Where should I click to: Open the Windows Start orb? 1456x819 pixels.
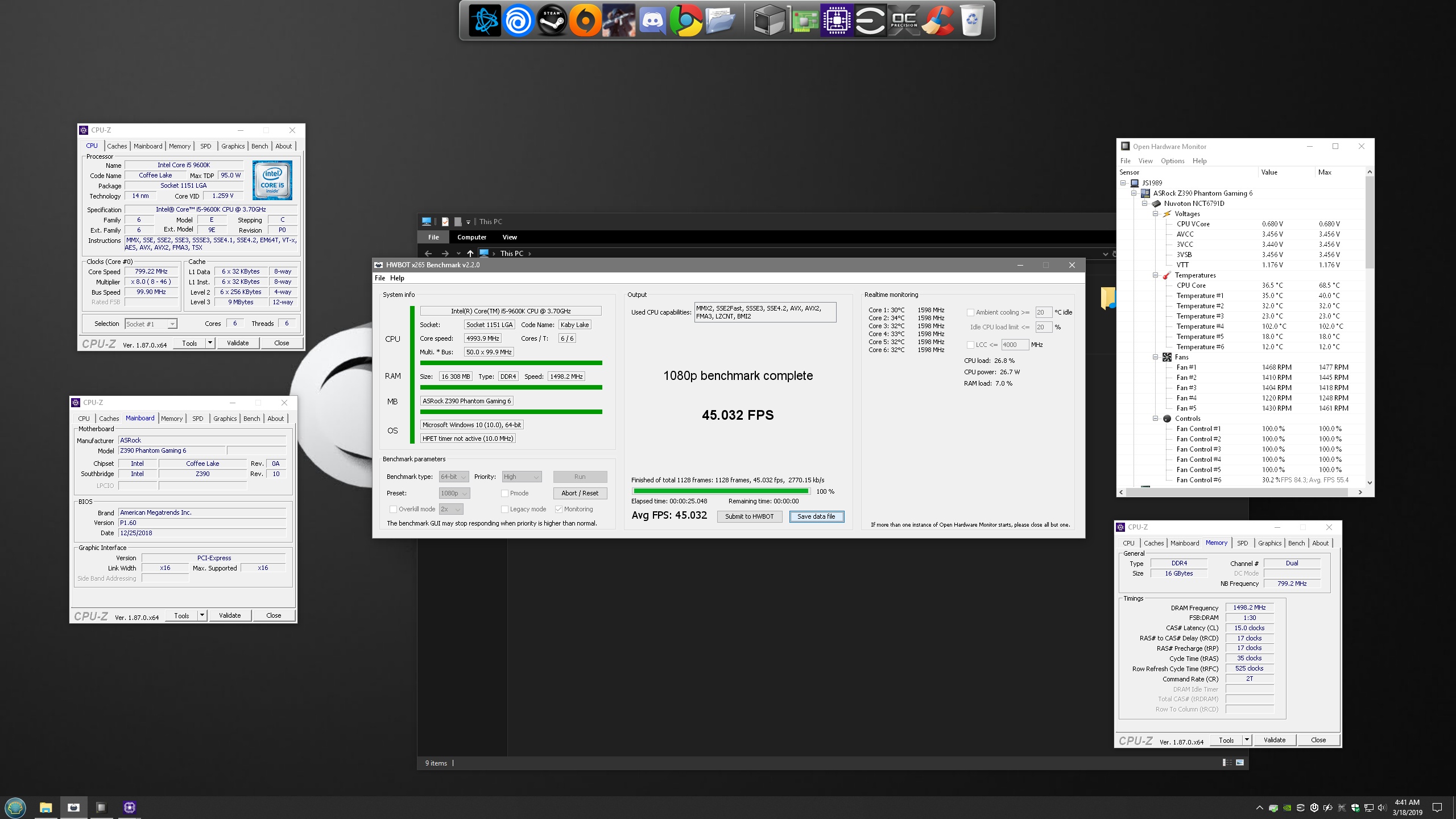pyautogui.click(x=15, y=807)
